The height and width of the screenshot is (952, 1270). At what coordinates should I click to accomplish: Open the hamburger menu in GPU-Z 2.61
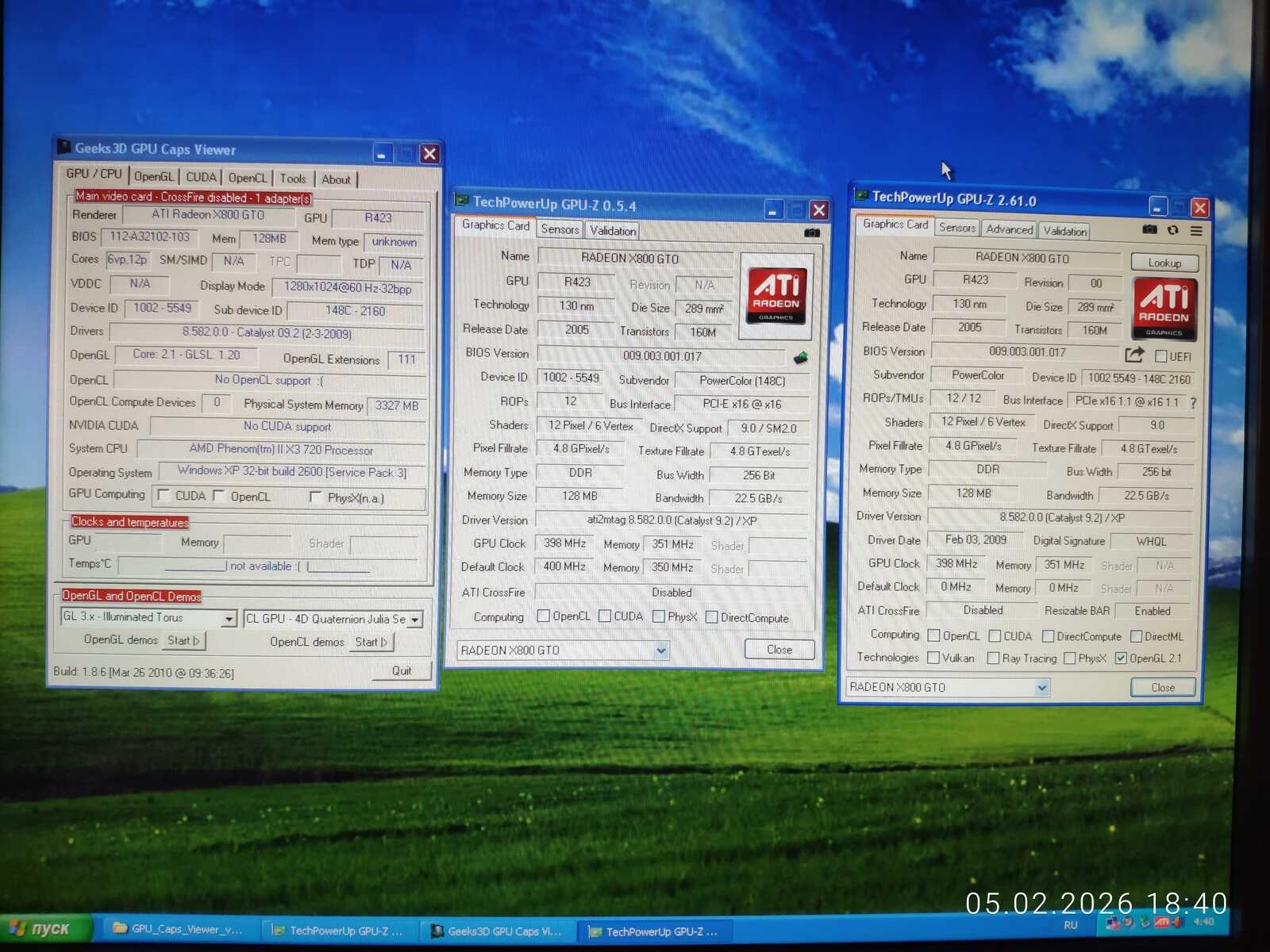tap(1196, 231)
